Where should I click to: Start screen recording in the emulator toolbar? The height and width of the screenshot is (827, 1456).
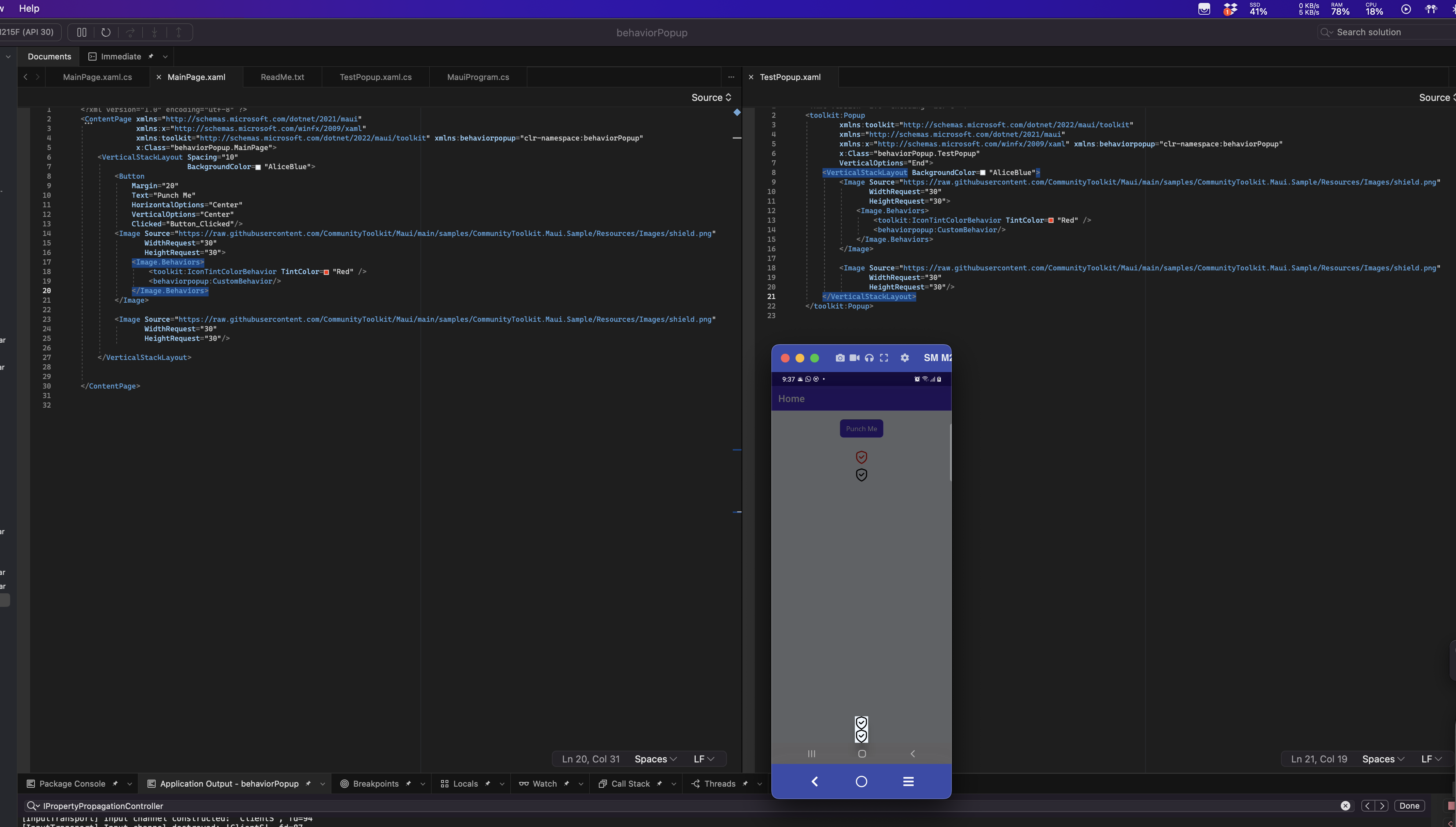(x=855, y=358)
